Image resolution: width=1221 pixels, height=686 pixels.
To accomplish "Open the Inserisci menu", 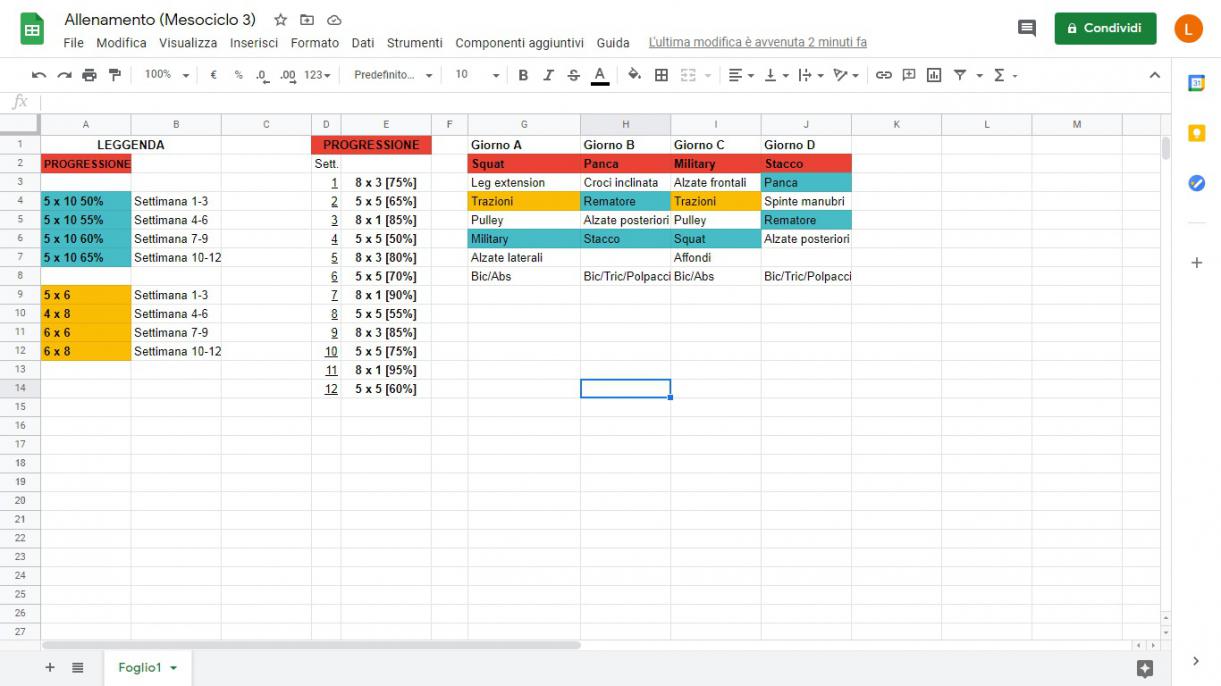I will [x=253, y=43].
